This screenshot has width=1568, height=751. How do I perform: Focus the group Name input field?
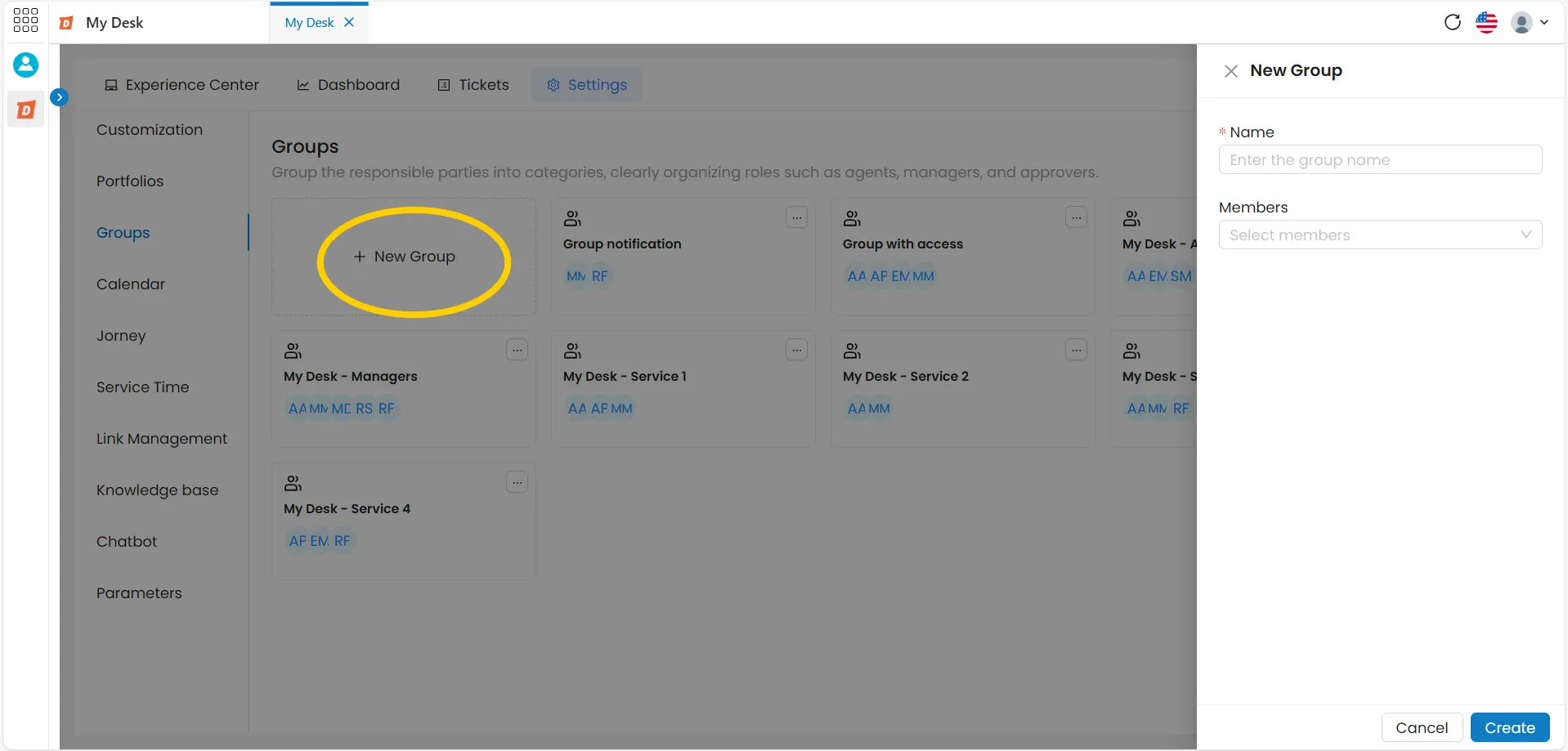[1380, 160]
